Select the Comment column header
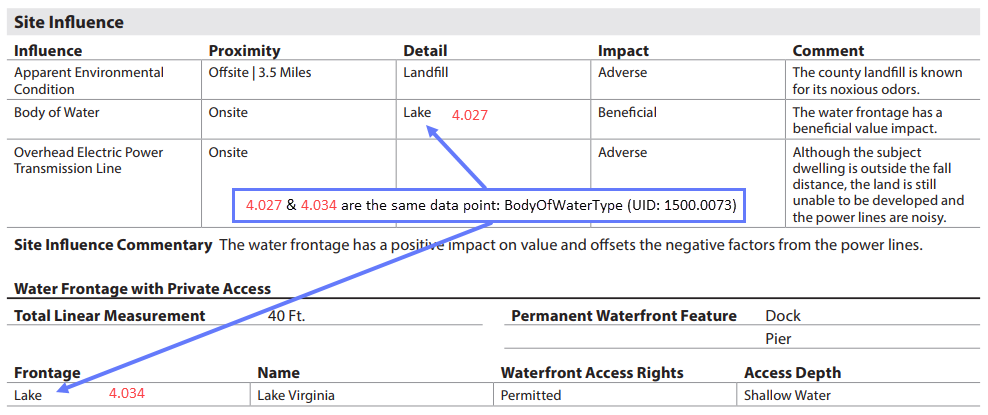The height and width of the screenshot is (415, 988). click(x=829, y=51)
